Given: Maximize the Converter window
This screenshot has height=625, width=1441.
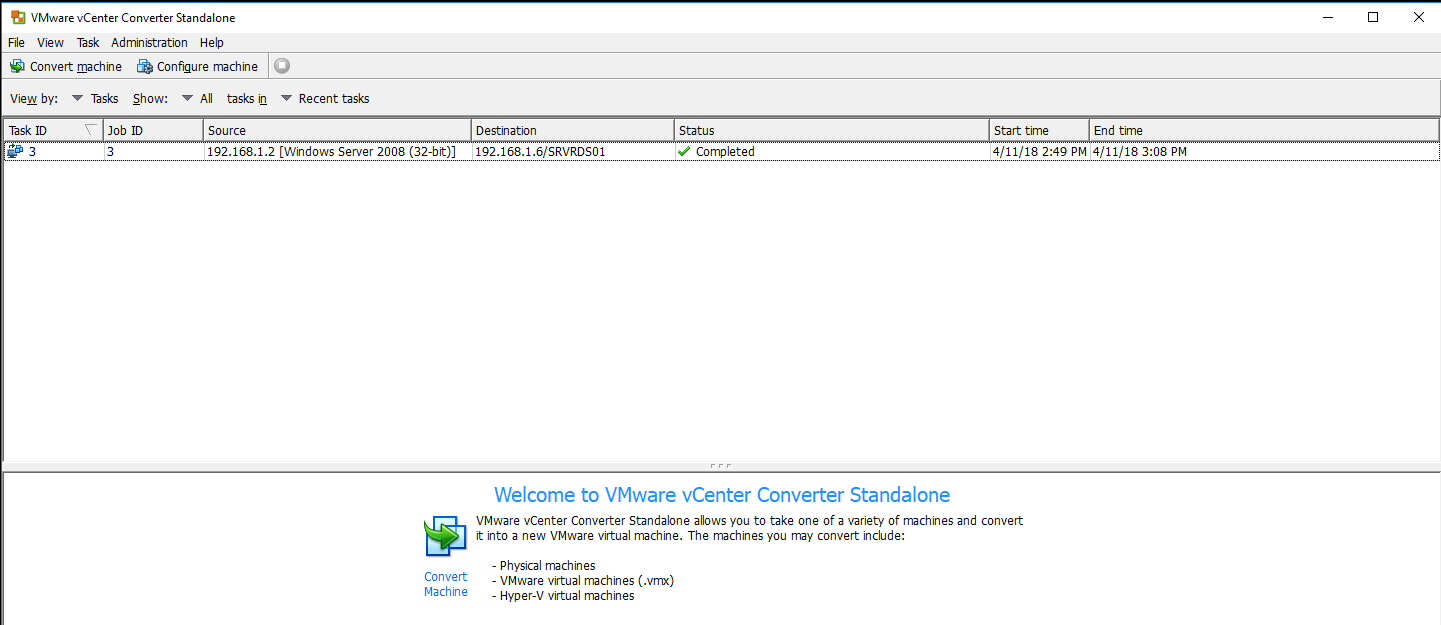Looking at the screenshot, I should pos(1373,17).
